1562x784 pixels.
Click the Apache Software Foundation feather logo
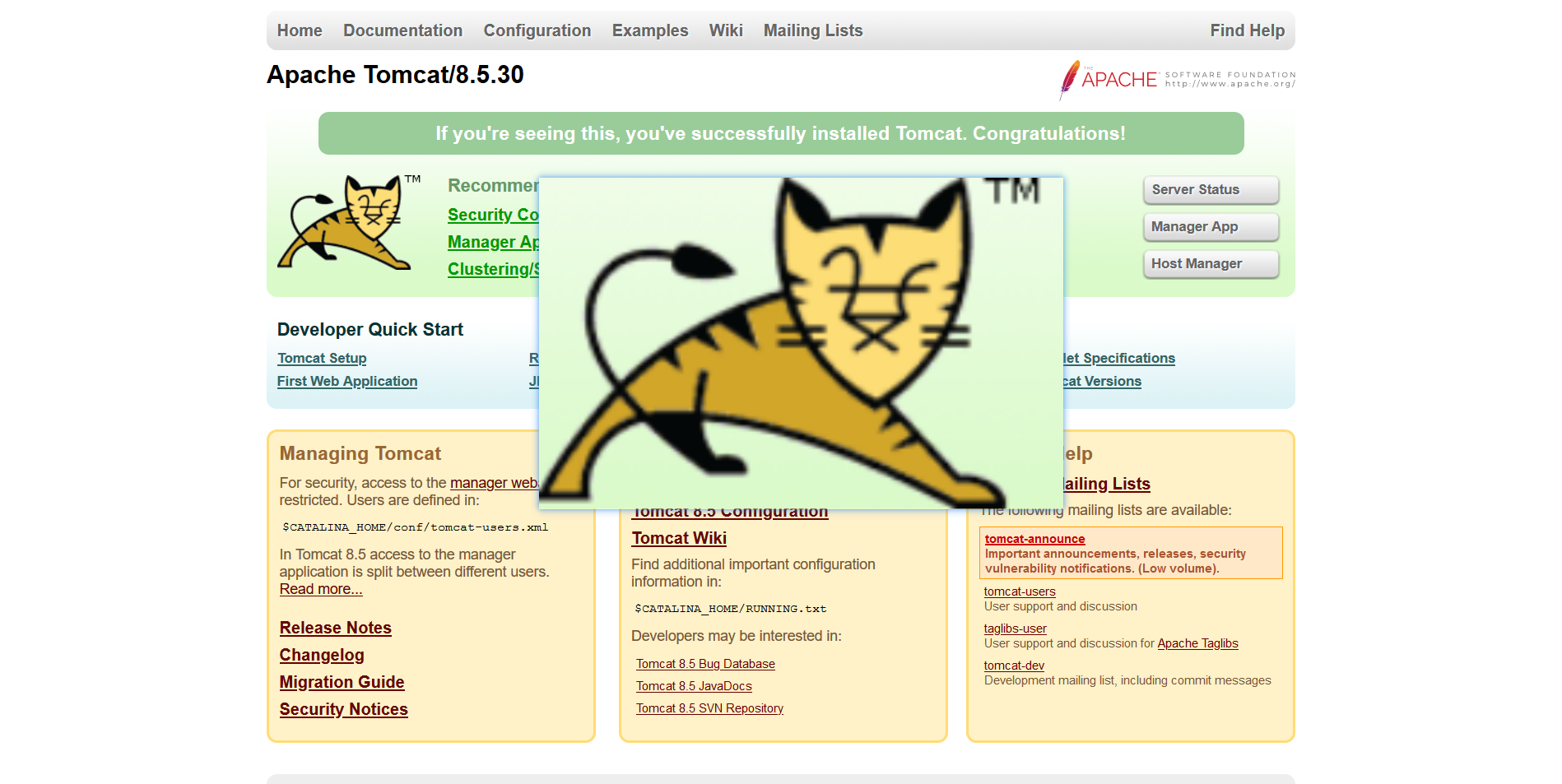click(1177, 80)
